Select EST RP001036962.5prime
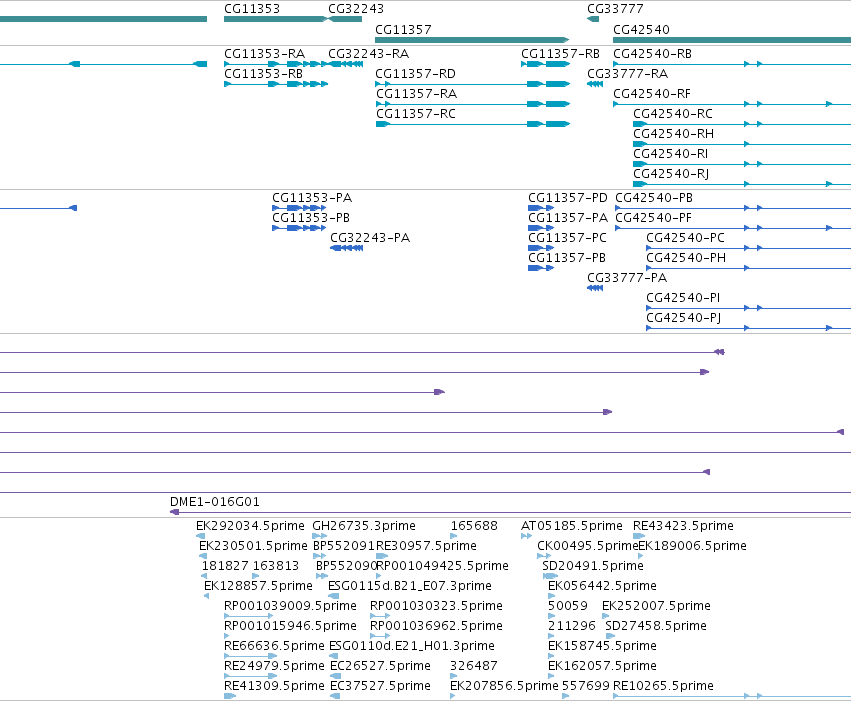 tap(436, 627)
